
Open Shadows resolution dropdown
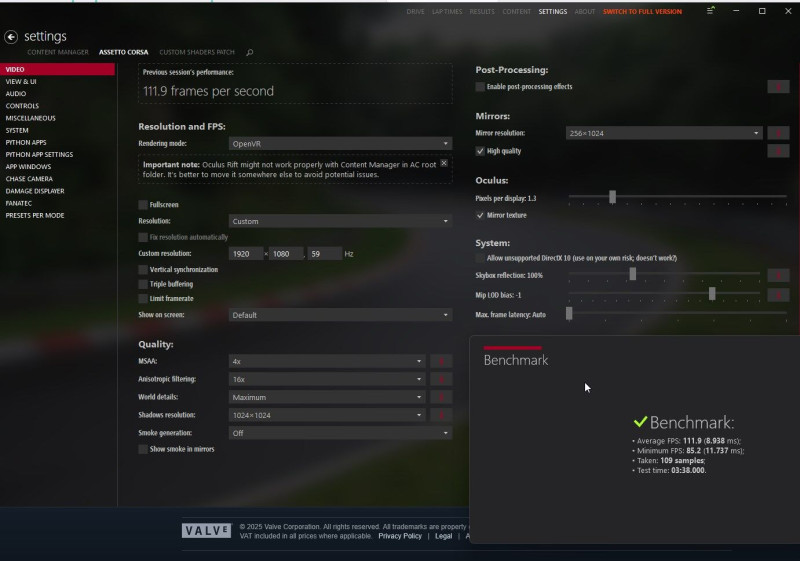point(327,415)
